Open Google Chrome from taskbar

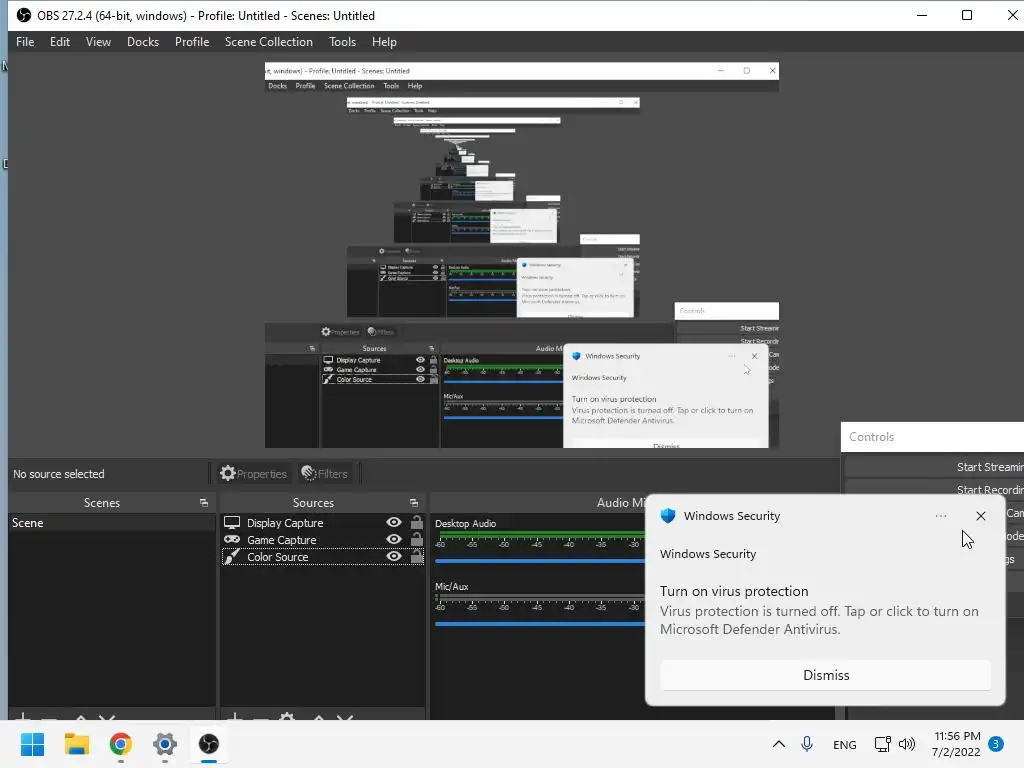click(121, 744)
